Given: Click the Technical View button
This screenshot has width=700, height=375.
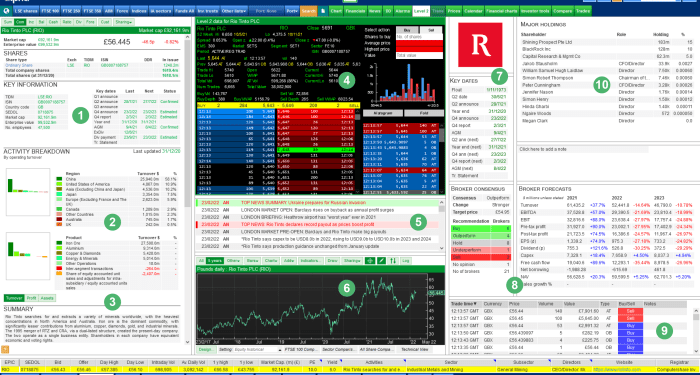Looking at the screenshot, I should point(414,350).
